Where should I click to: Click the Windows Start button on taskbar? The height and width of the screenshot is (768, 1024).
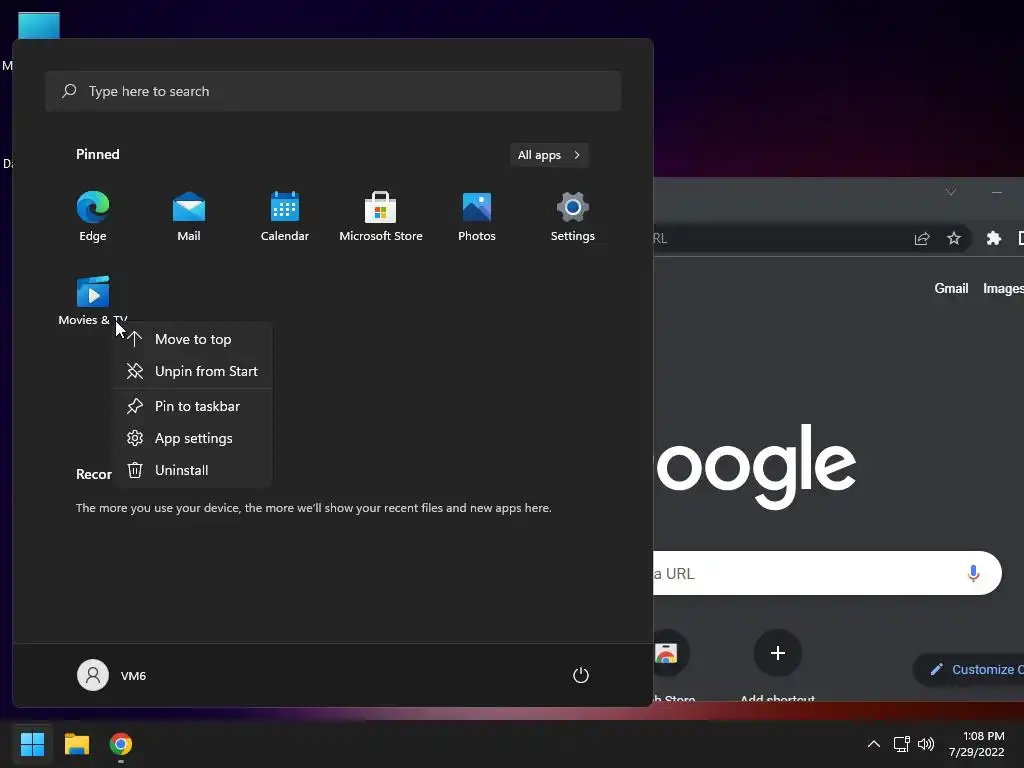point(32,744)
